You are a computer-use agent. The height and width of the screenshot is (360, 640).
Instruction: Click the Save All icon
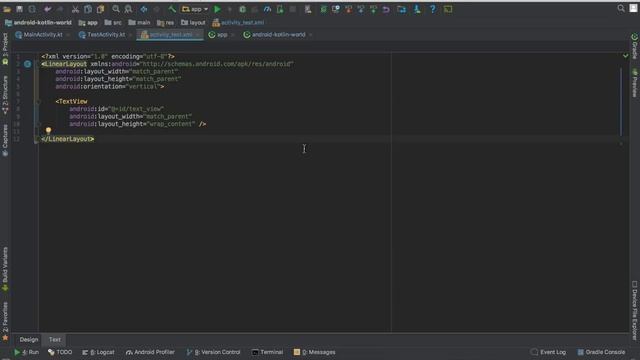coord(19,9)
